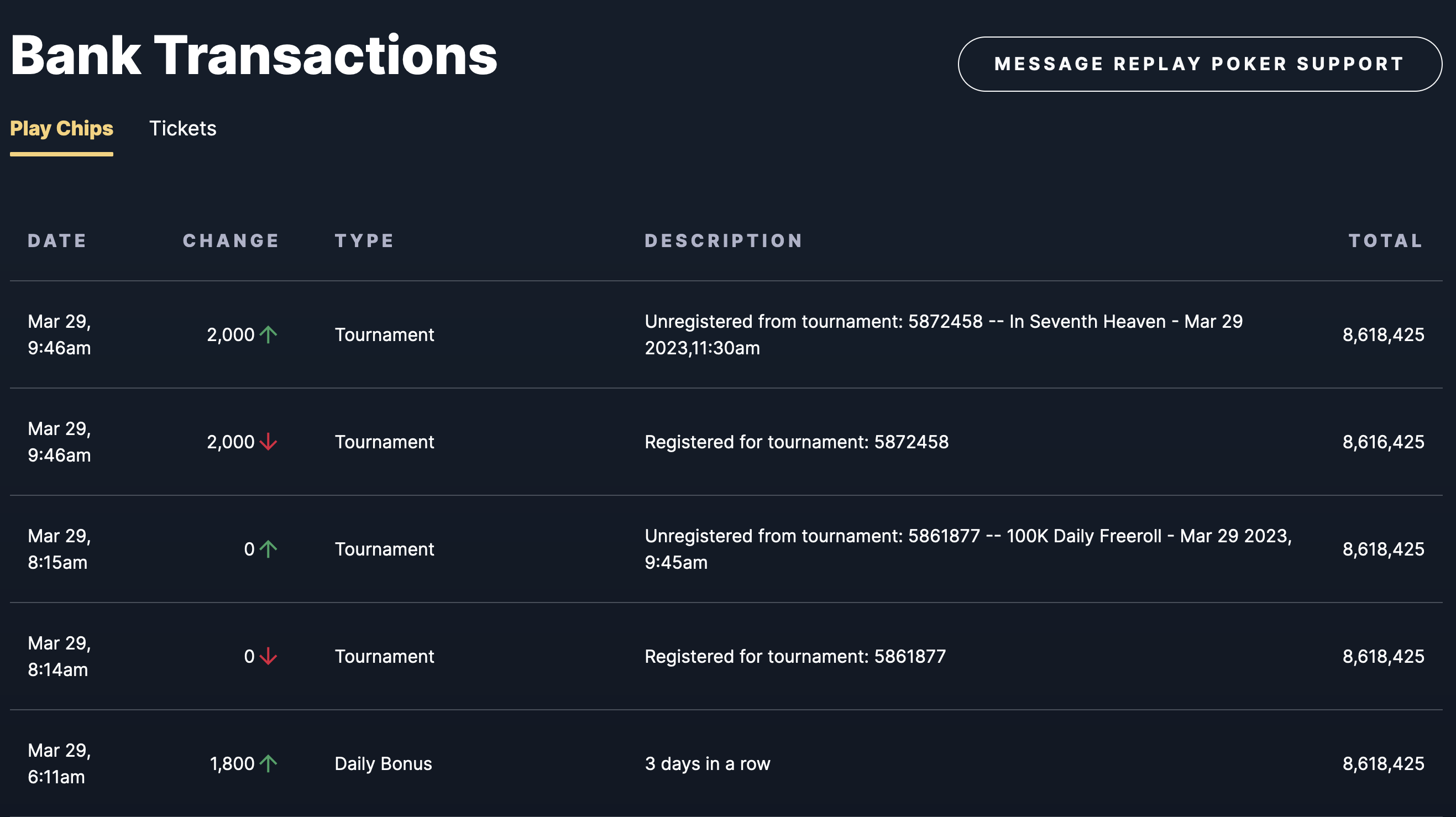This screenshot has width=1456, height=817.
Task: Open the 100K Daily Freeroll unregistered description
Action: pyautogui.click(x=968, y=549)
